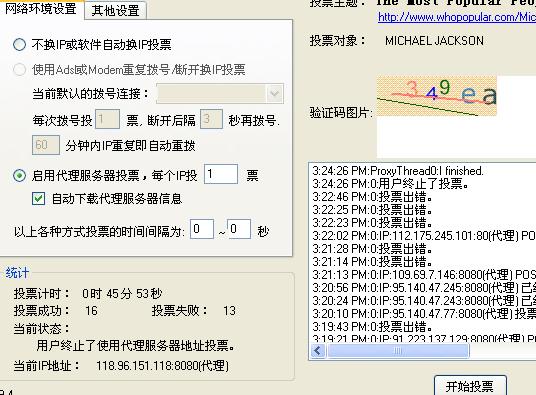
Task: Select log line 3:22:46 PM 投票出错
Action: [373, 197]
